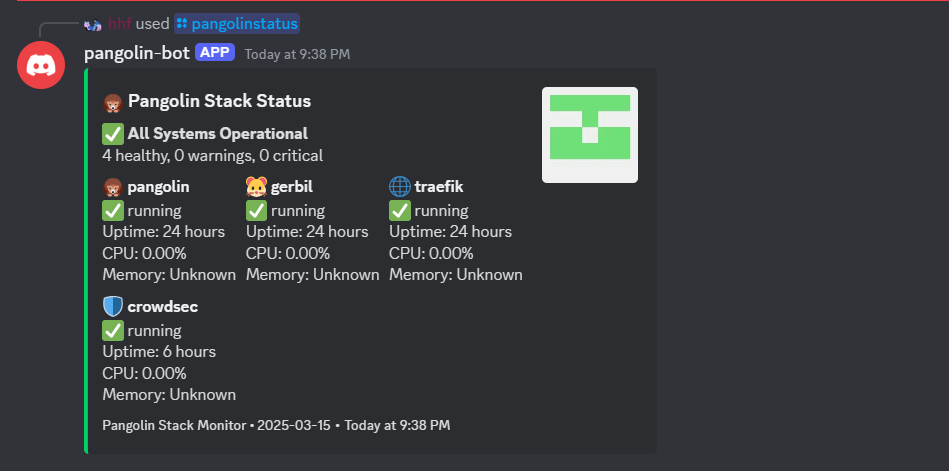Click Memory: Unknown under crowdsec

point(169,395)
